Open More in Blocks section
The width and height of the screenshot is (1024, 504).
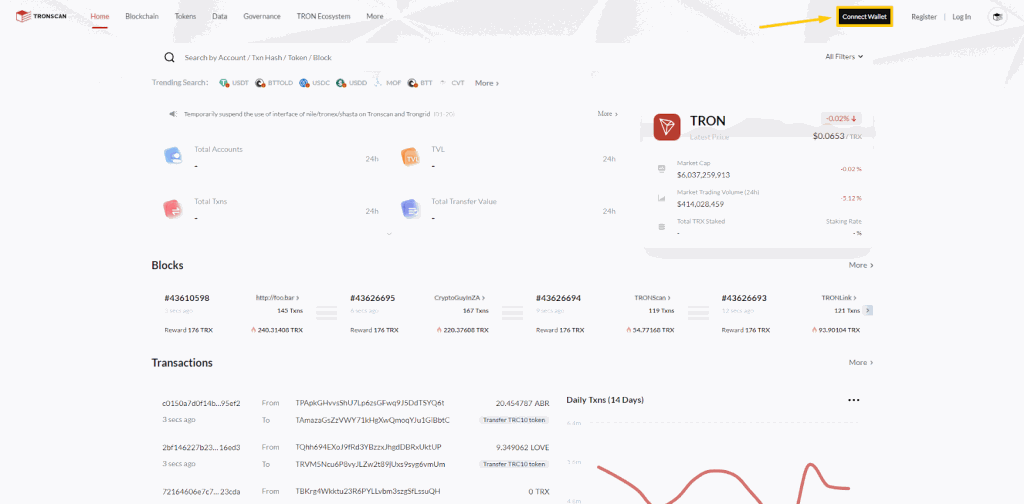pyautogui.click(x=861, y=265)
